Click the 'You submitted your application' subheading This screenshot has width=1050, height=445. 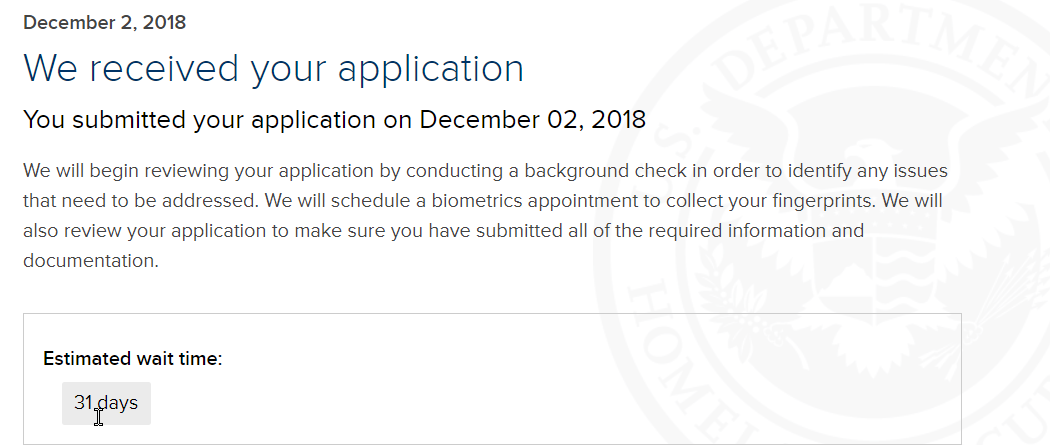[200, 119]
